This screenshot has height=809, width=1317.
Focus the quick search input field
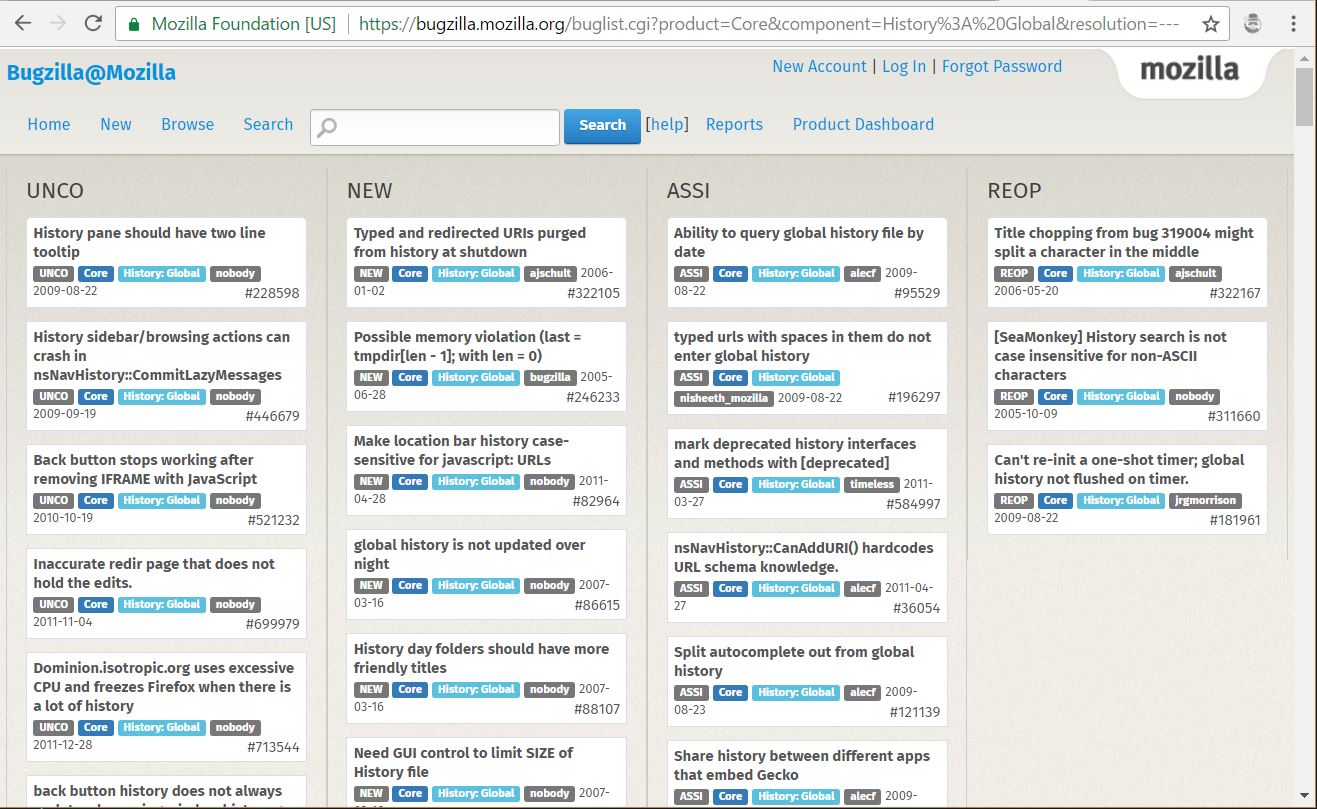(x=435, y=127)
